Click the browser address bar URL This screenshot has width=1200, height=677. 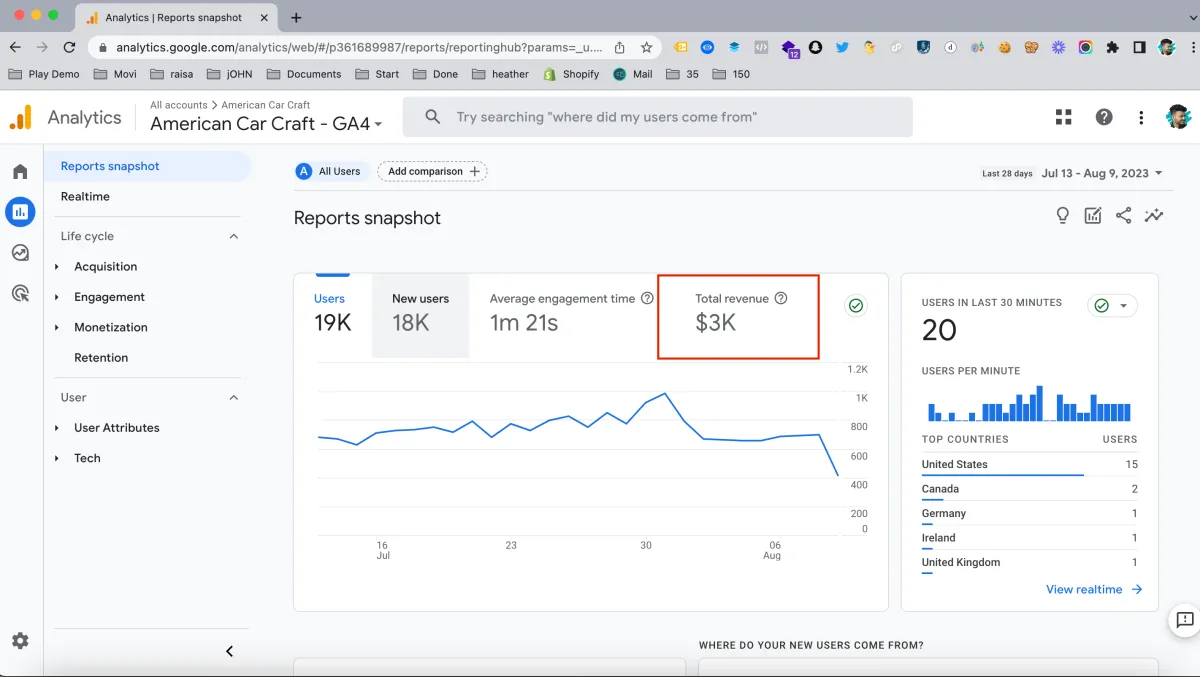[360, 47]
